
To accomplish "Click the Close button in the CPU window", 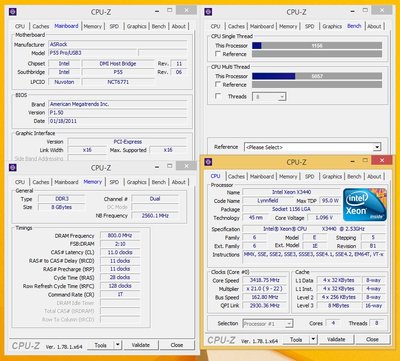I will pyautogui.click(x=372, y=339).
